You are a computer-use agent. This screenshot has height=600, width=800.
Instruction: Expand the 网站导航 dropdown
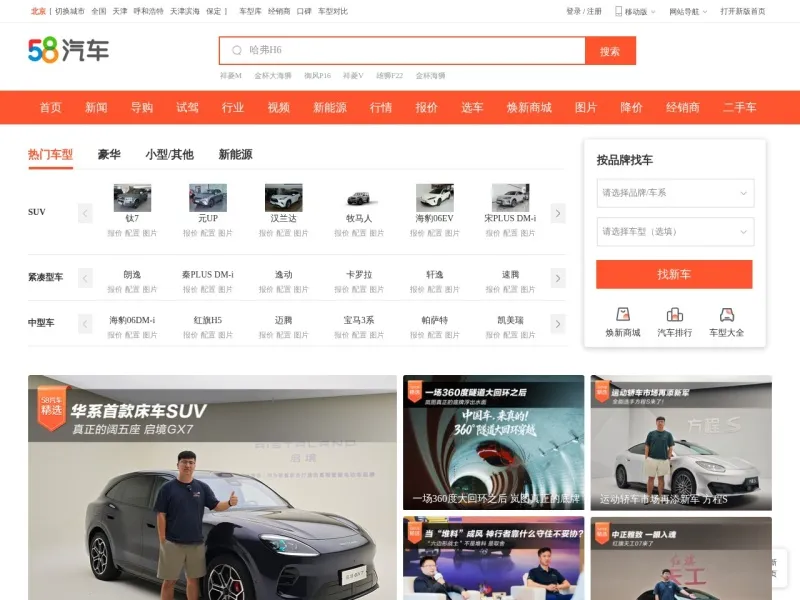(x=688, y=11)
